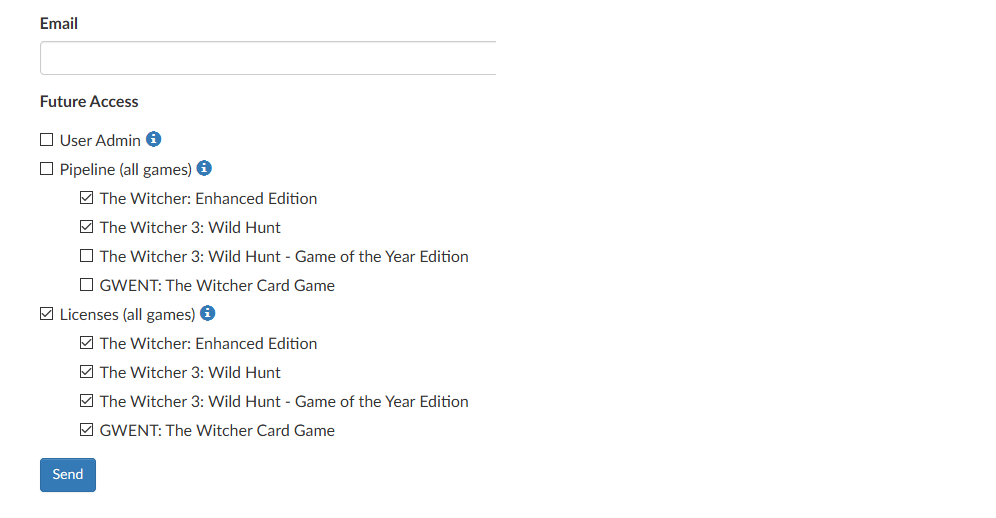Uncheck Licenses The Witcher 3: Wild Hunt
The width and height of the screenshot is (996, 518).
pos(86,371)
